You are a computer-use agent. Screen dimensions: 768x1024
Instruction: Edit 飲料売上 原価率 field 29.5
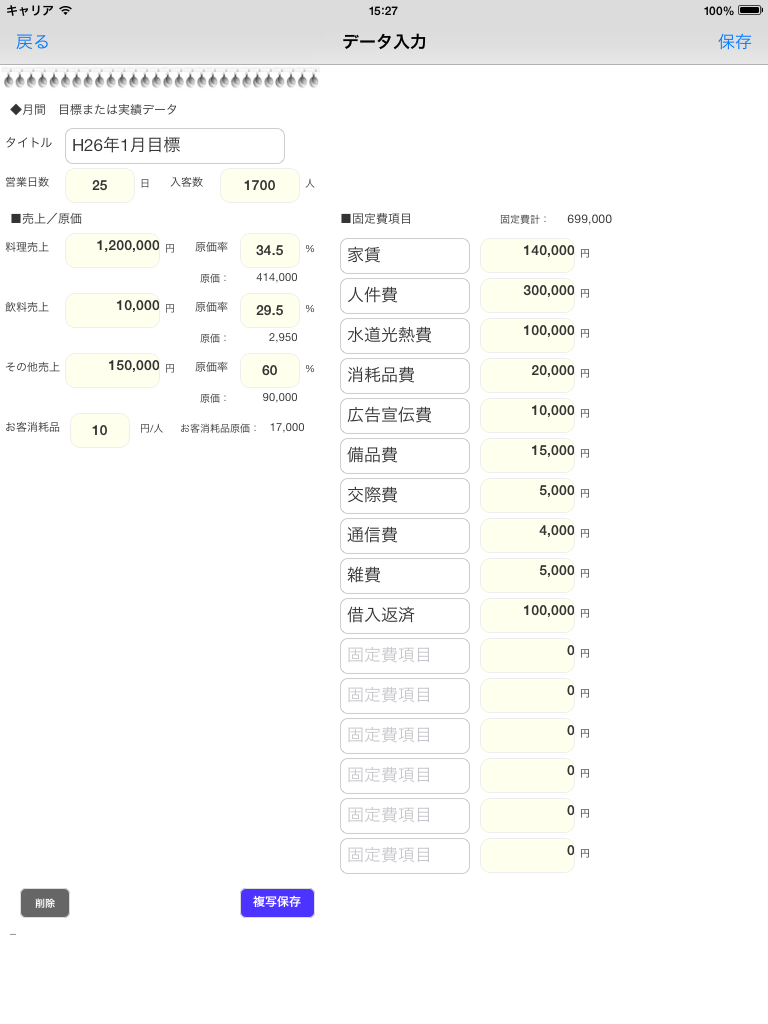point(270,310)
